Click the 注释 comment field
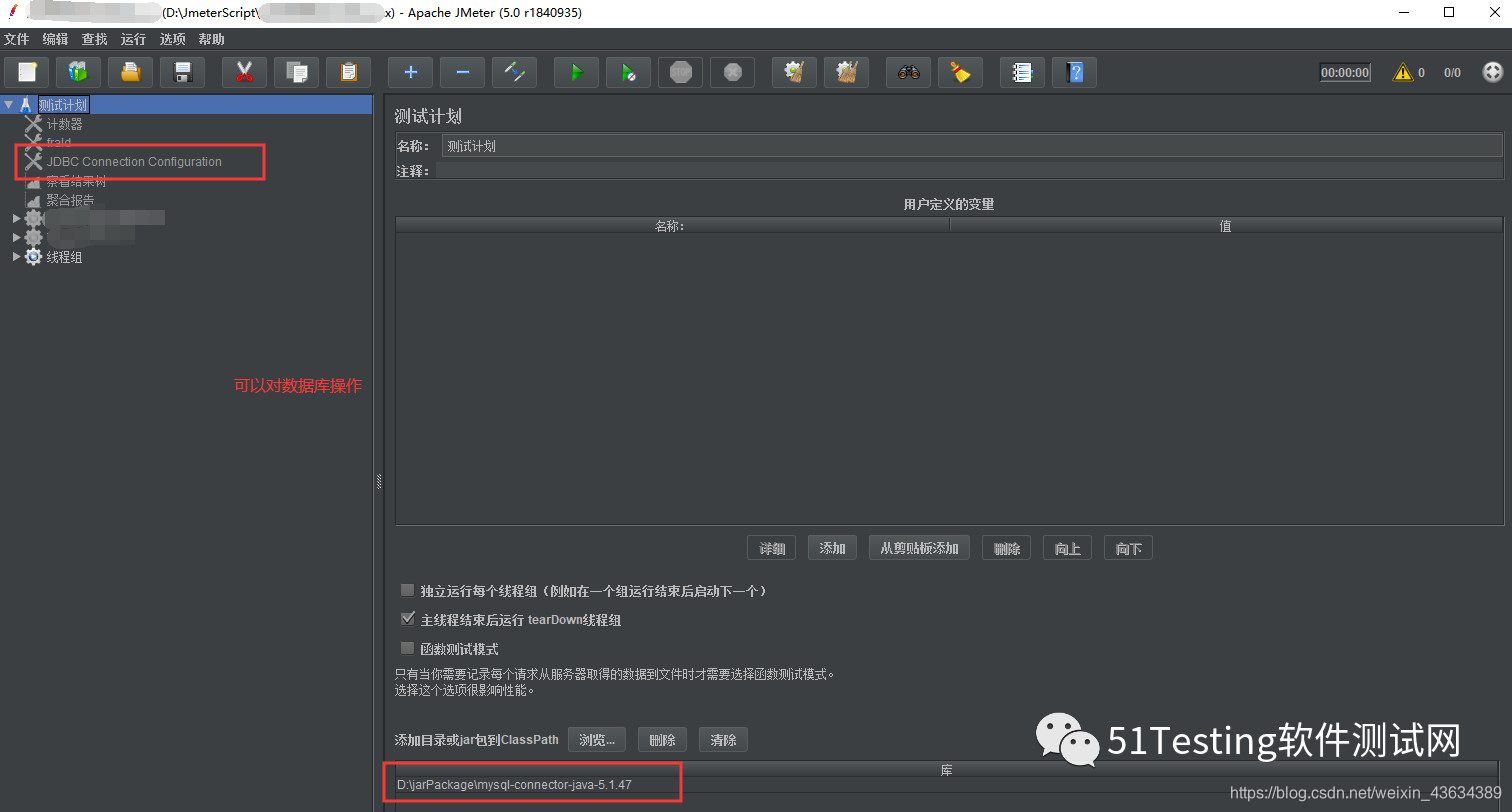1512x812 pixels. coord(968,171)
